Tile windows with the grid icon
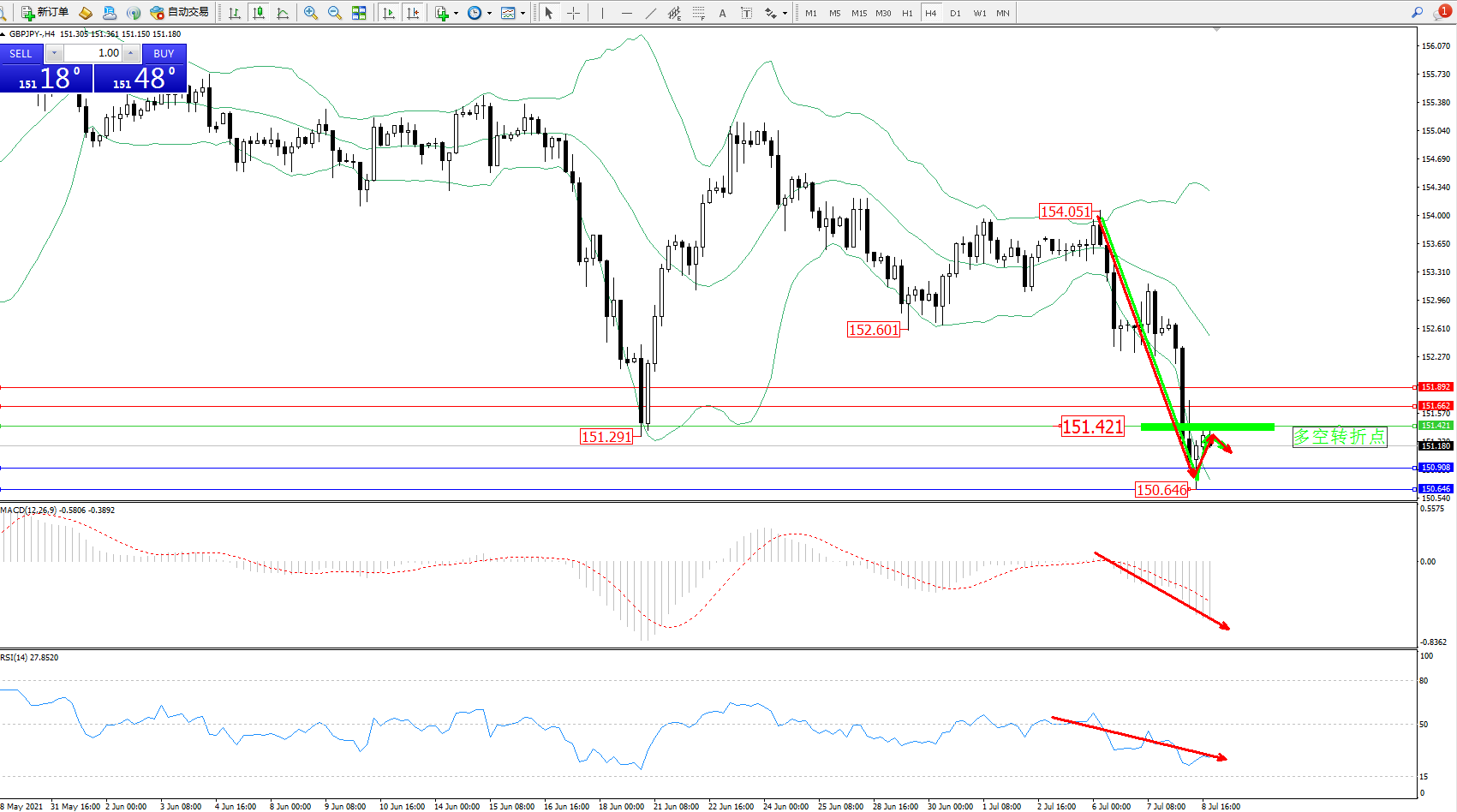The width and height of the screenshot is (1457, 812). (x=359, y=13)
